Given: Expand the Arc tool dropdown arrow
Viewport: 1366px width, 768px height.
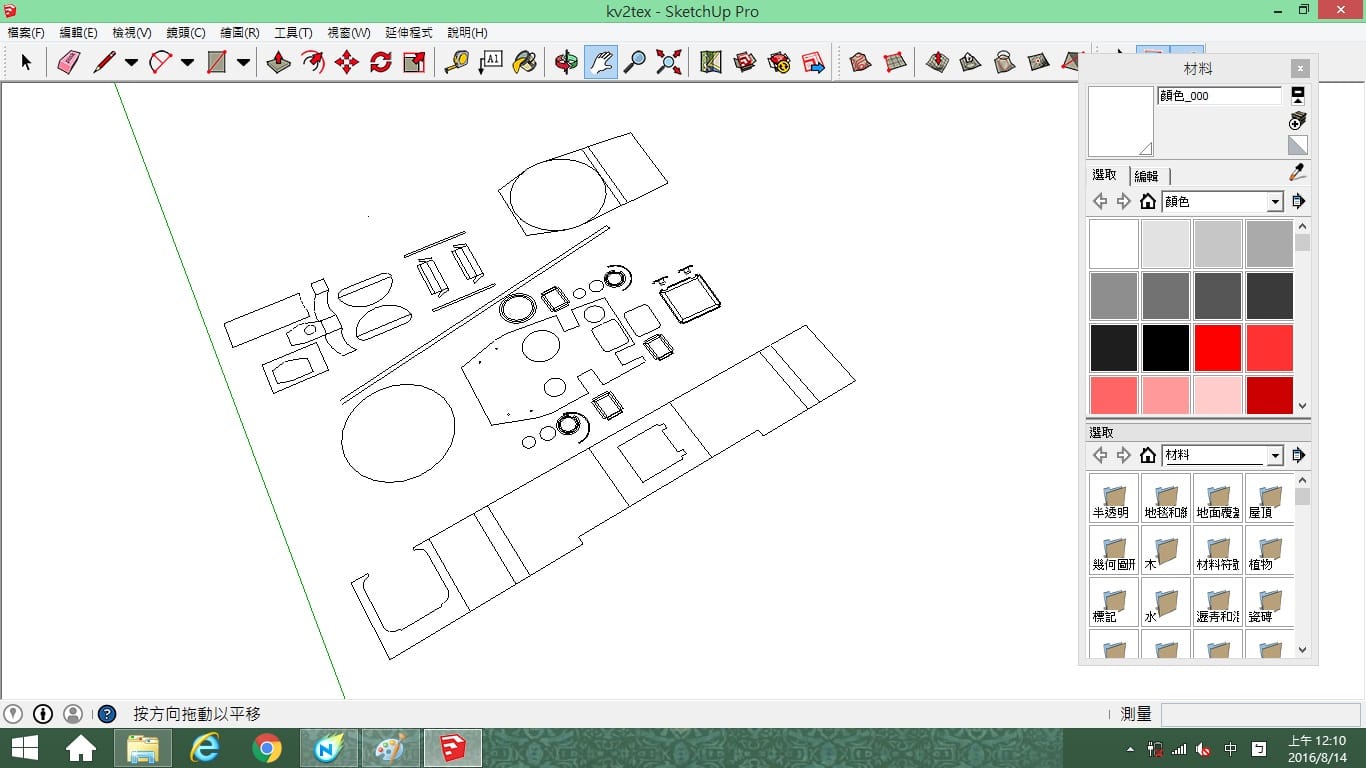Looking at the screenshot, I should (x=187, y=62).
